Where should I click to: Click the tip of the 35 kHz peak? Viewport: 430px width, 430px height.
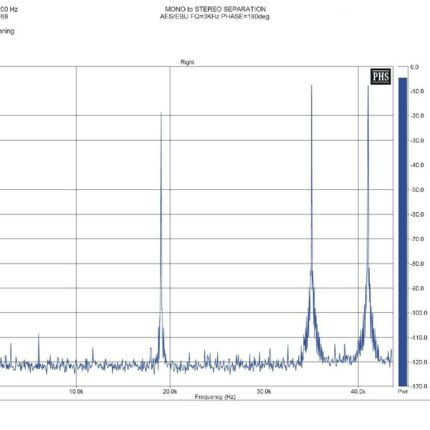[312, 86]
